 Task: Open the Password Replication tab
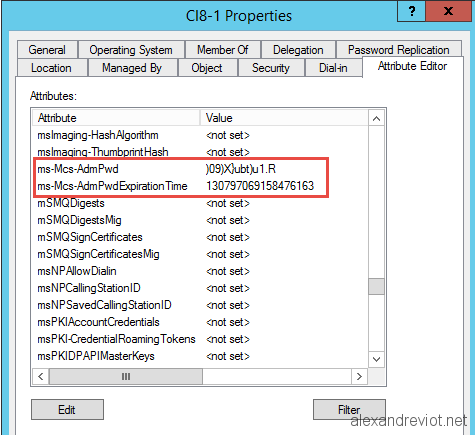click(399, 50)
